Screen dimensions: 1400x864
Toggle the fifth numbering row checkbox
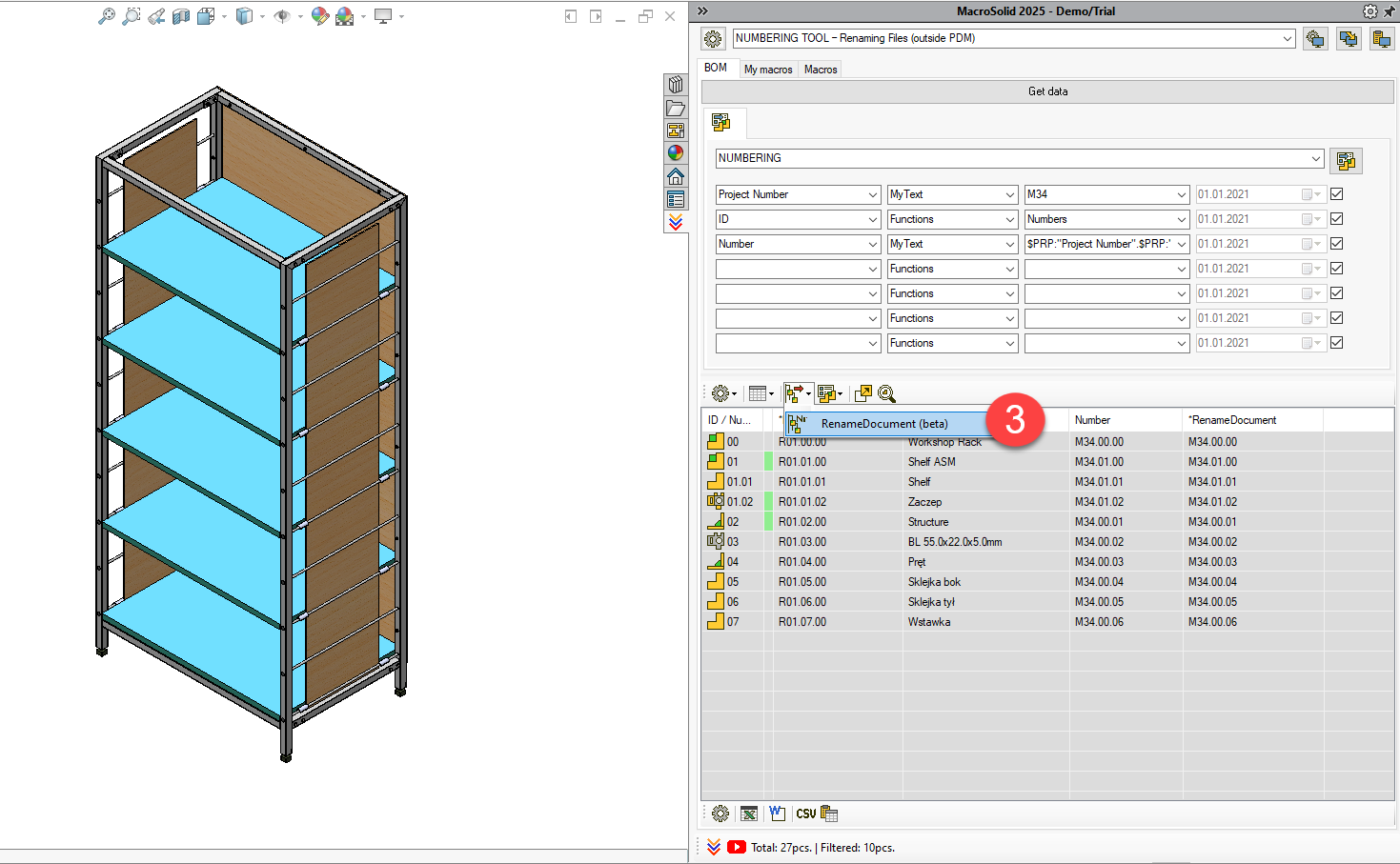pos(1337,293)
